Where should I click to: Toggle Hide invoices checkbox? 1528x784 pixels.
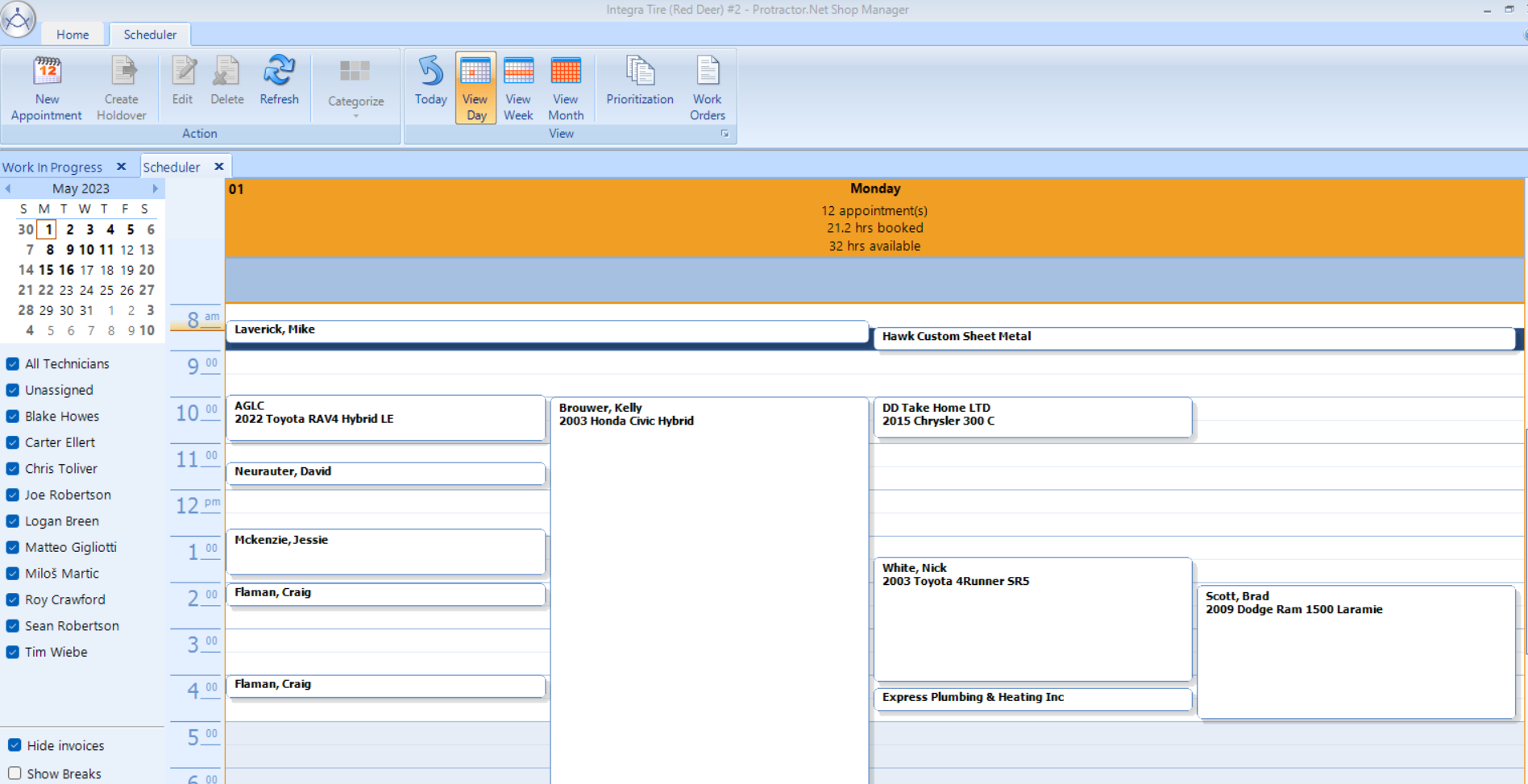tap(15, 745)
